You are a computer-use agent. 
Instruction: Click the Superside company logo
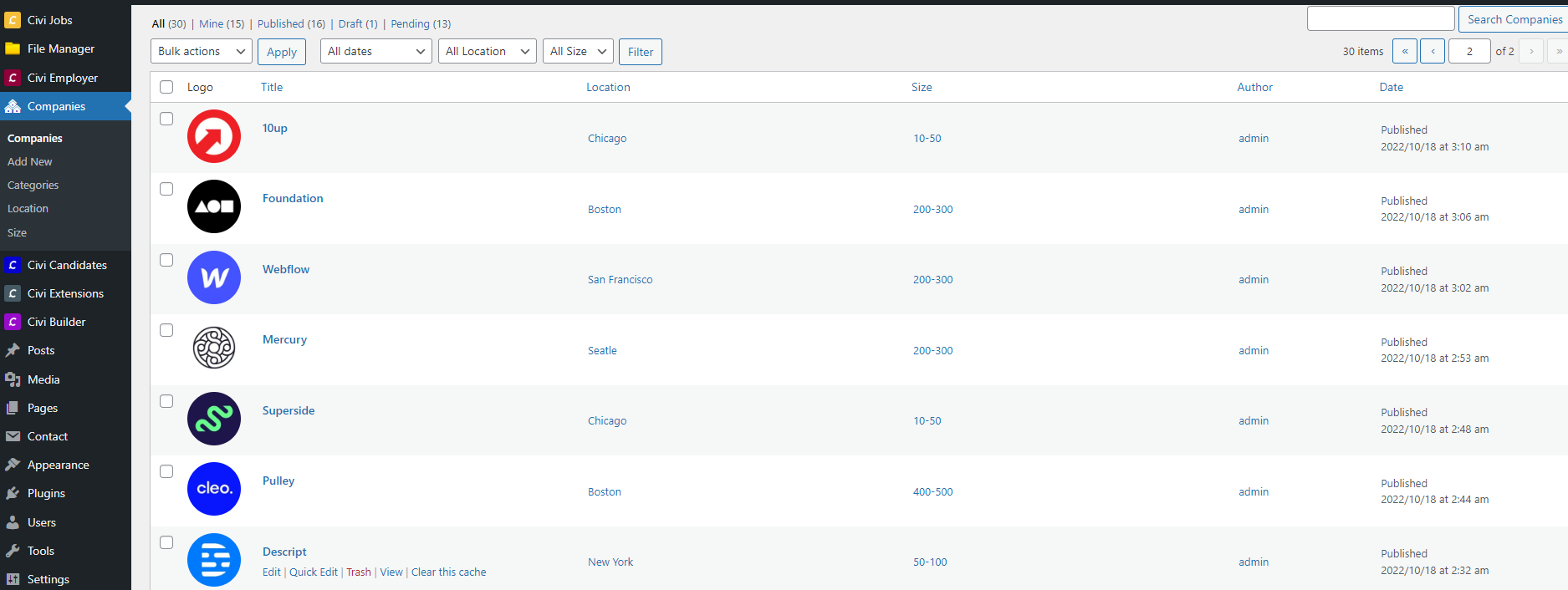pos(214,419)
